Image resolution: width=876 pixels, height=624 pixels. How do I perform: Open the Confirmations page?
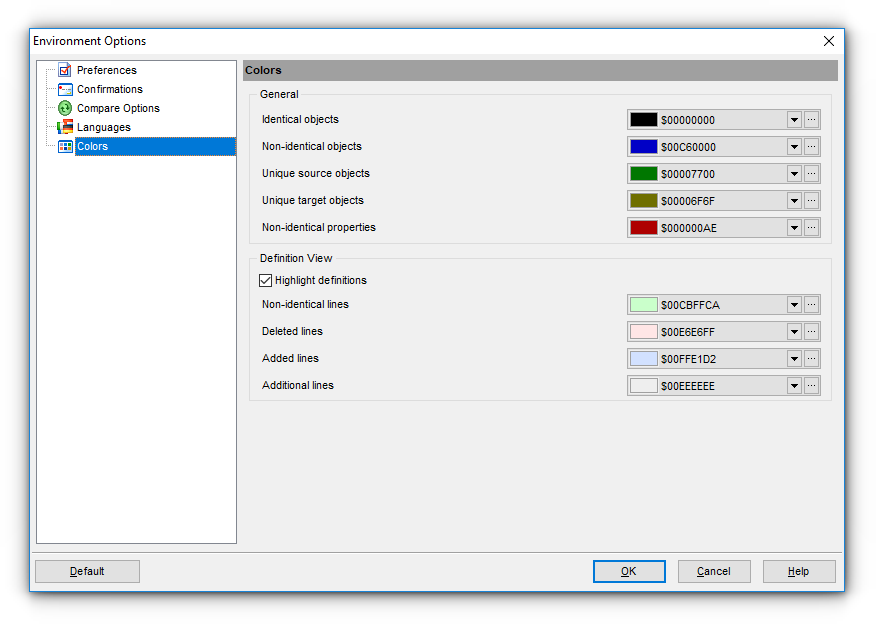pos(110,89)
